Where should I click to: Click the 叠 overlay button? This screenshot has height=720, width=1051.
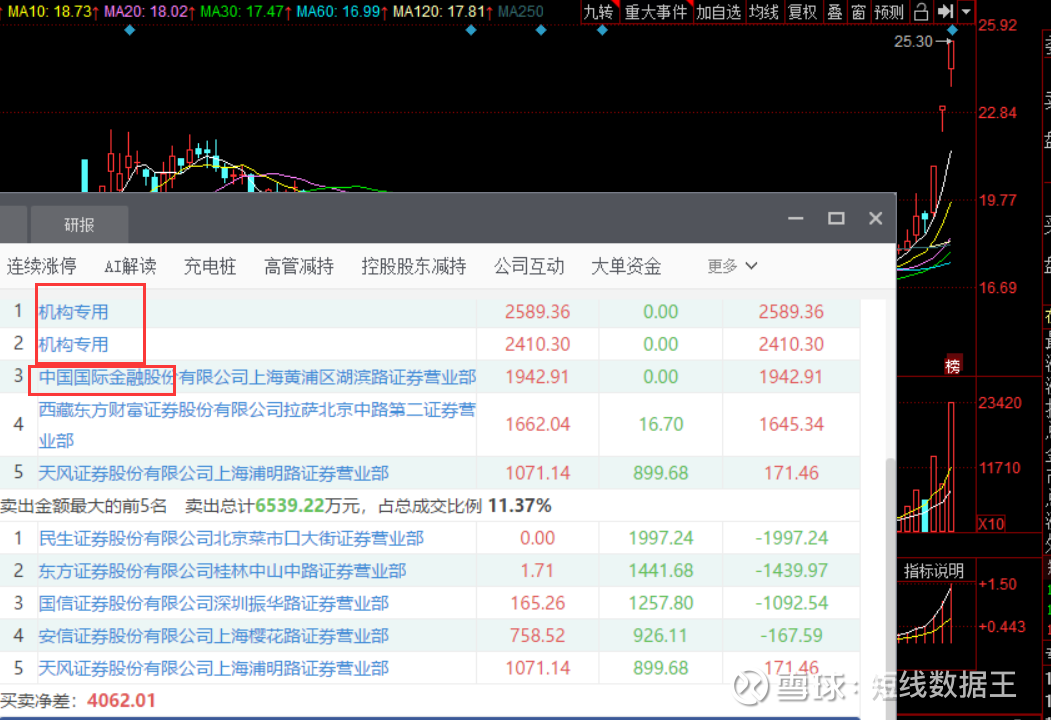click(x=834, y=12)
